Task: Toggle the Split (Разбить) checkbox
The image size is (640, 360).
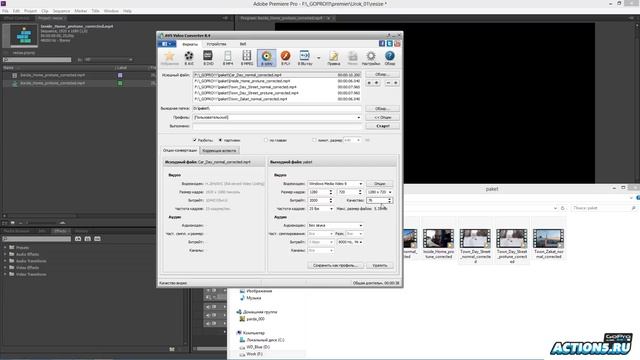Action: [195, 140]
